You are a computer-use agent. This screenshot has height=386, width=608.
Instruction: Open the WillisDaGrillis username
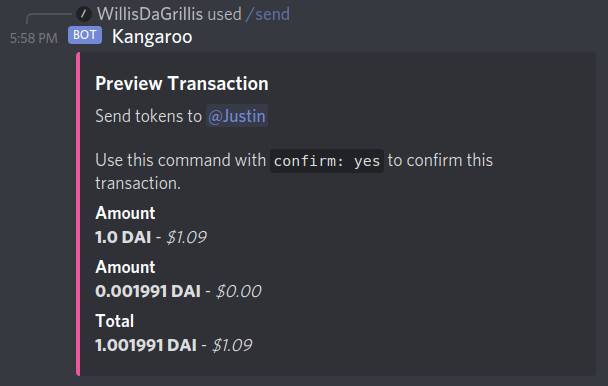point(150,14)
